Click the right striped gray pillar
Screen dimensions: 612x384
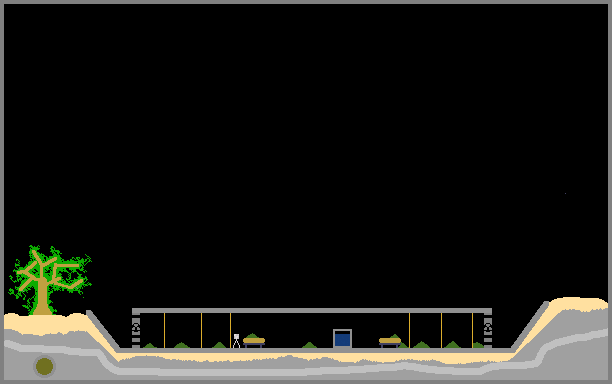[x=488, y=332]
